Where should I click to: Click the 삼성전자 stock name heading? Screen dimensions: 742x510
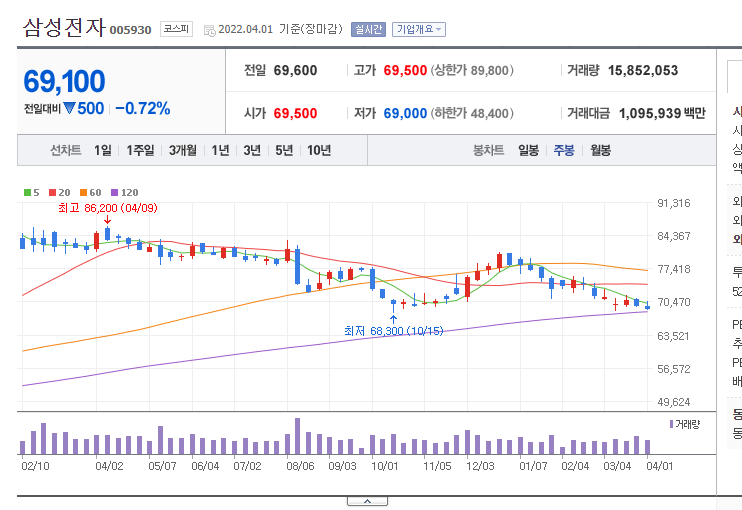pos(64,27)
